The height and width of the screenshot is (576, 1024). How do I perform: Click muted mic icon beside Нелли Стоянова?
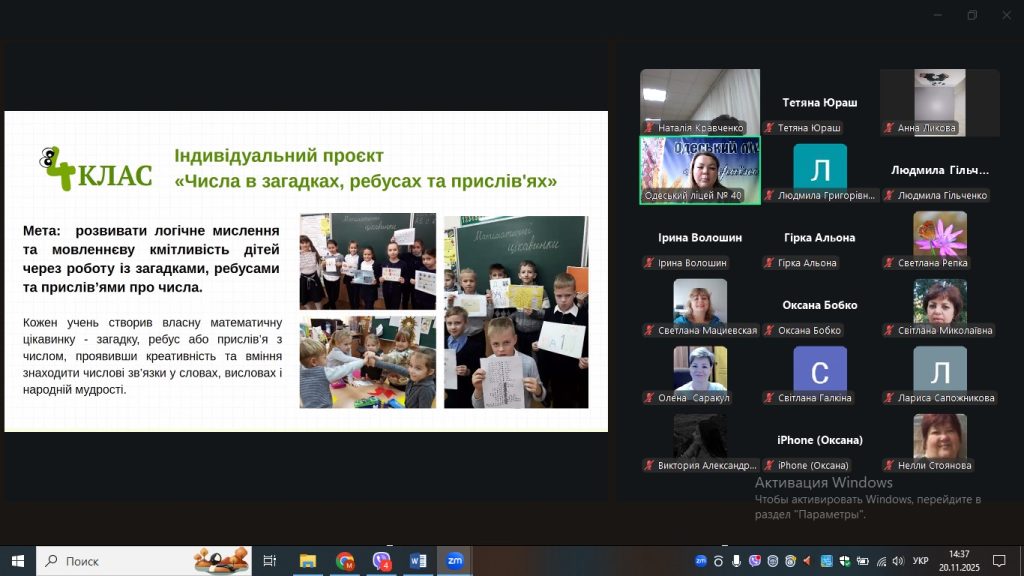[x=889, y=465]
